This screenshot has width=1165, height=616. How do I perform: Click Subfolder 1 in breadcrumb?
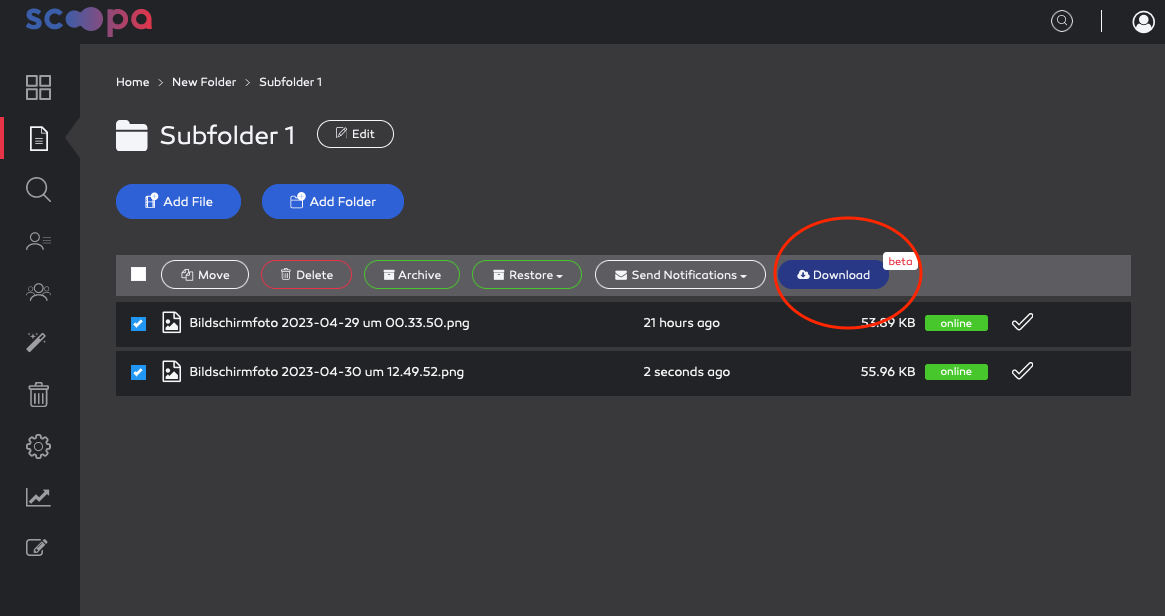pos(291,82)
